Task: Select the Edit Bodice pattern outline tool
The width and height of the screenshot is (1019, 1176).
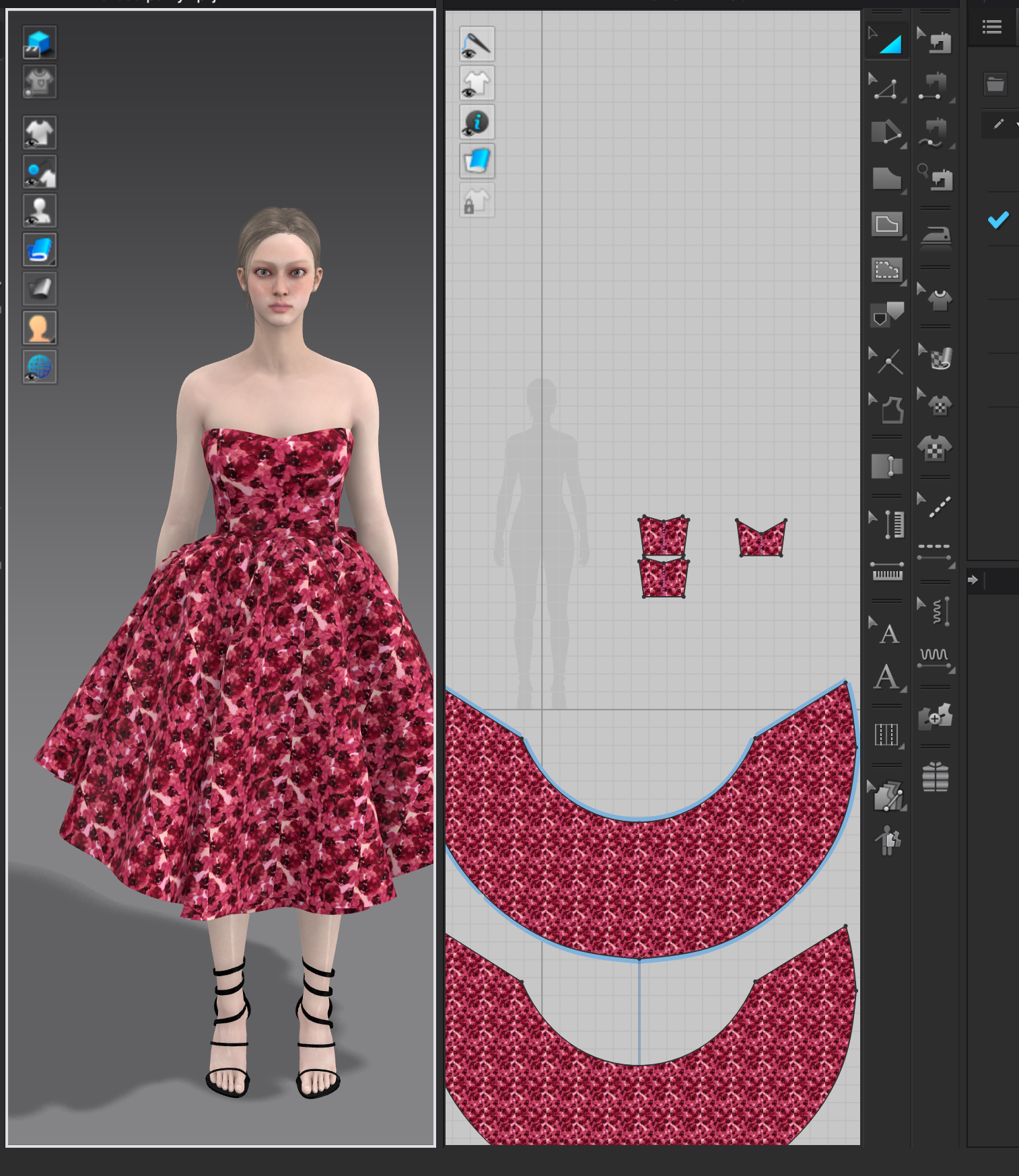Action: (886, 408)
